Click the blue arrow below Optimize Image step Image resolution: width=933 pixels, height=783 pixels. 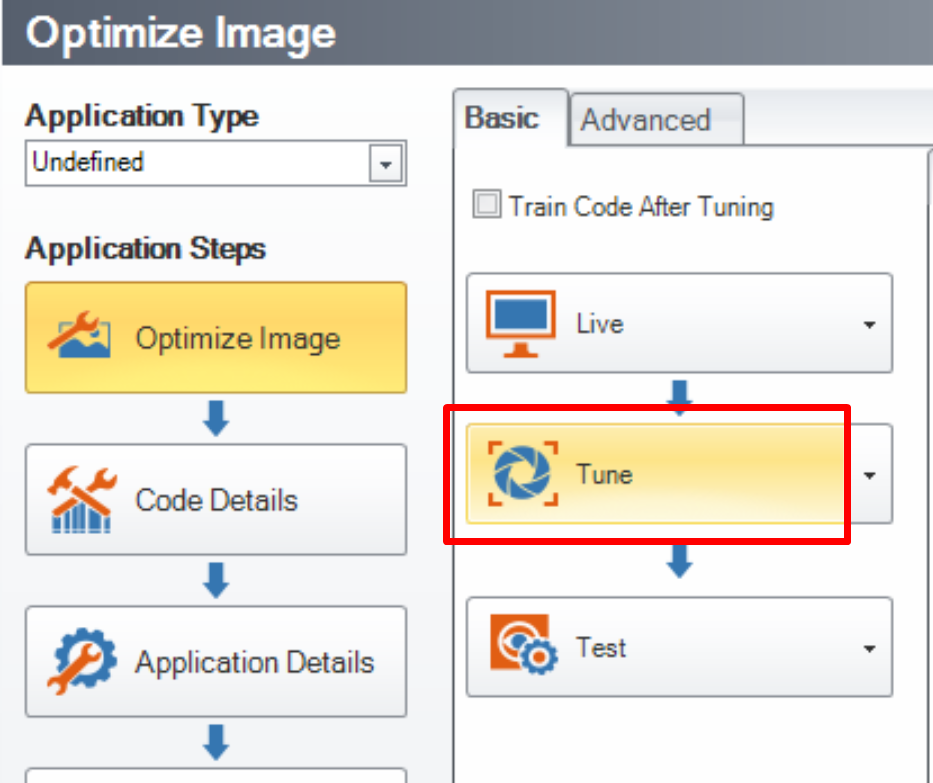[x=216, y=418]
